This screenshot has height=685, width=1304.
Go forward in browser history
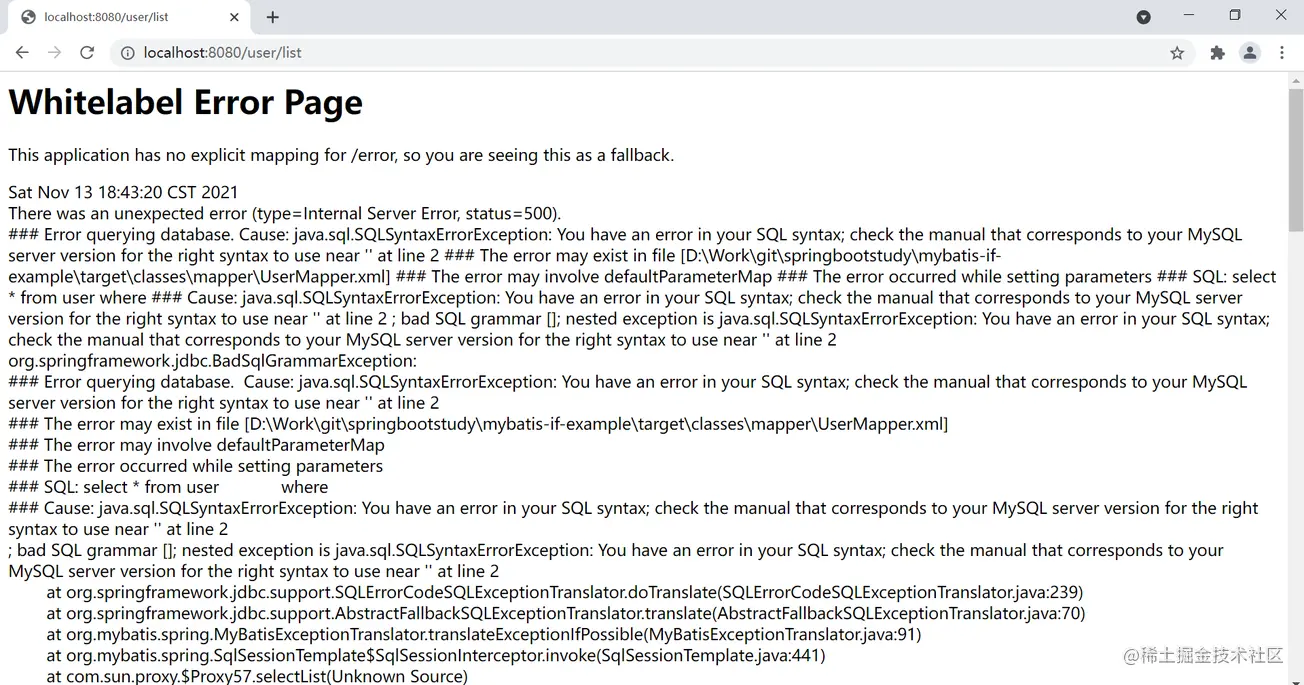coord(54,53)
